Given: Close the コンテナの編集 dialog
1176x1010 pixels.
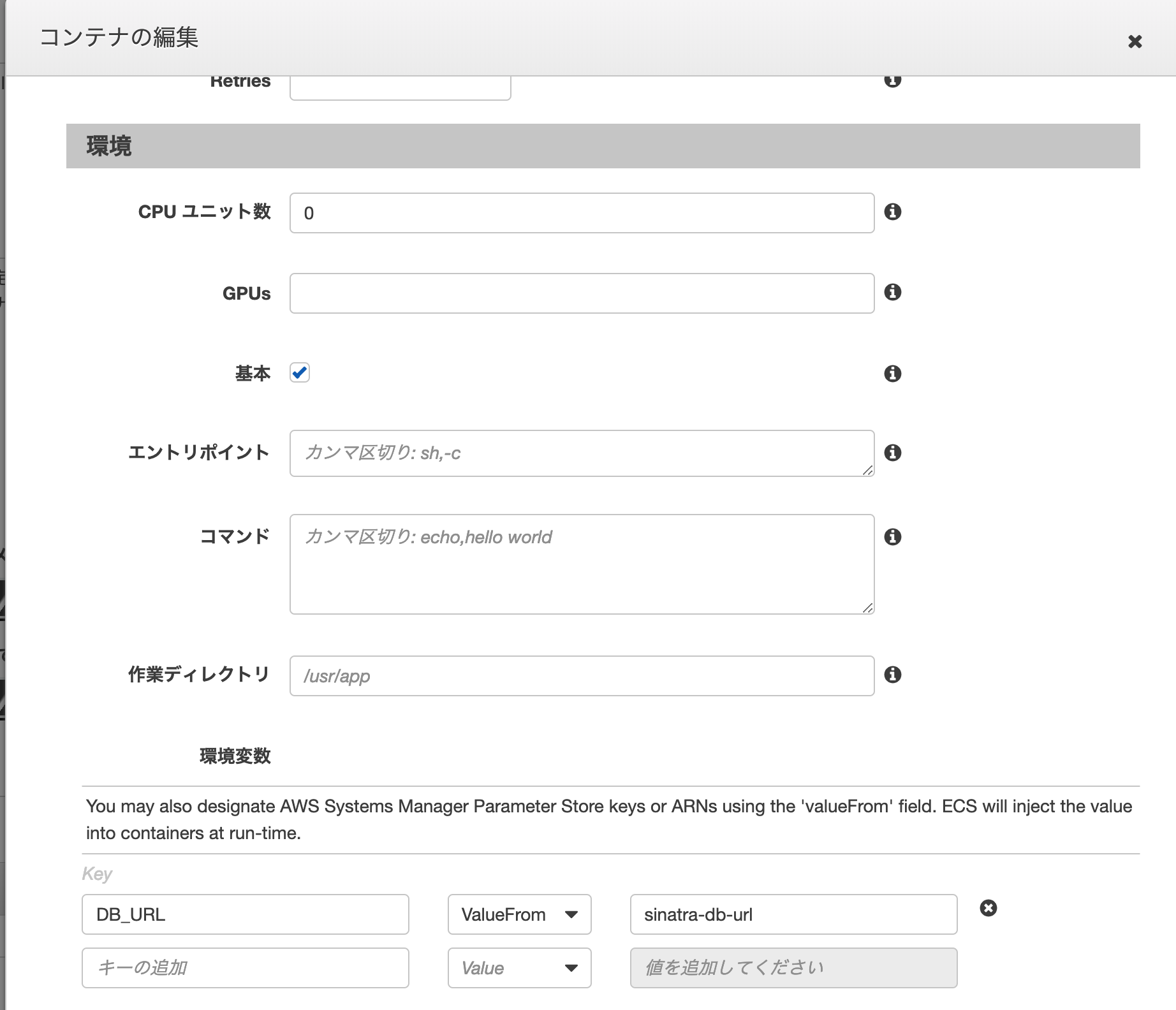Looking at the screenshot, I should [1135, 42].
